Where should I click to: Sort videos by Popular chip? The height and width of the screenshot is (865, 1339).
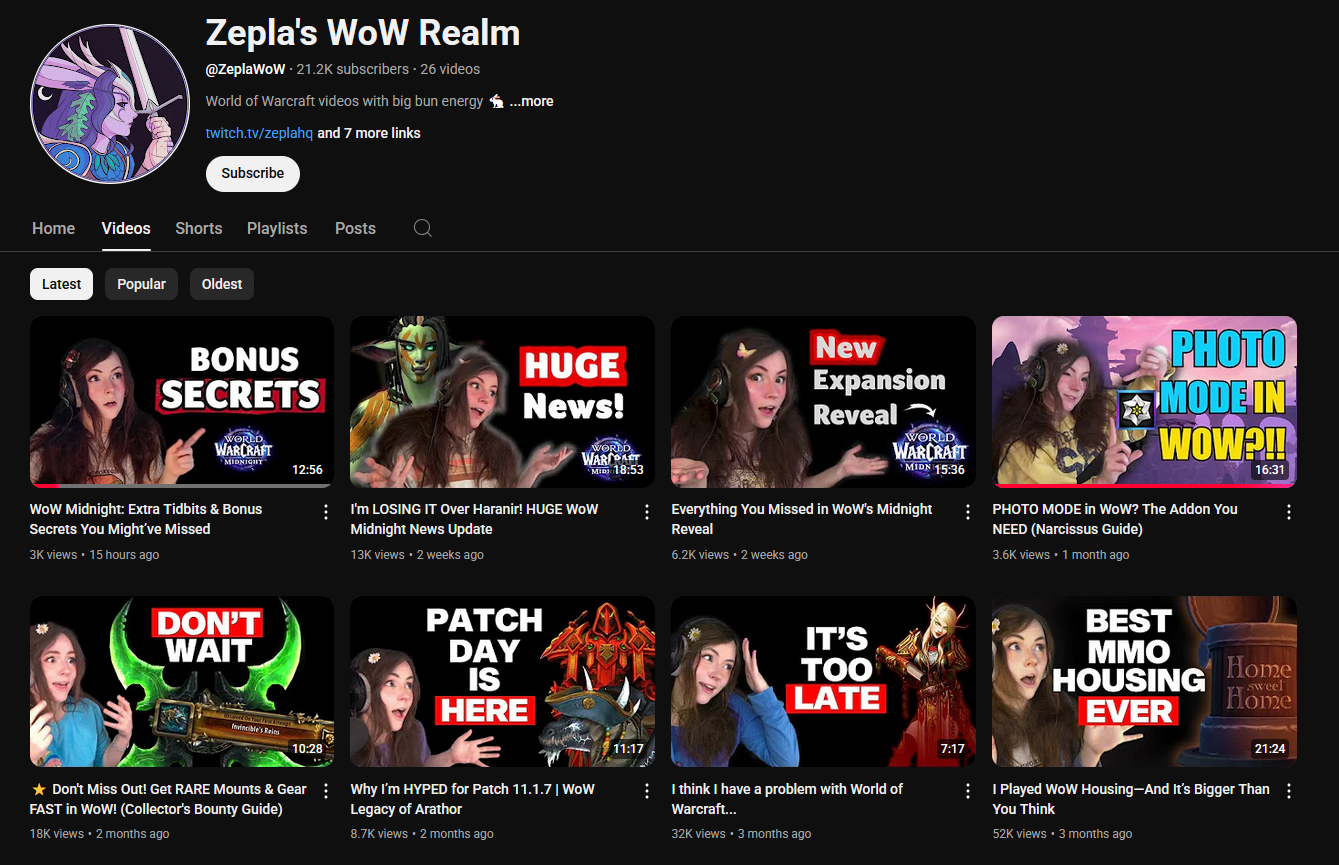point(141,284)
